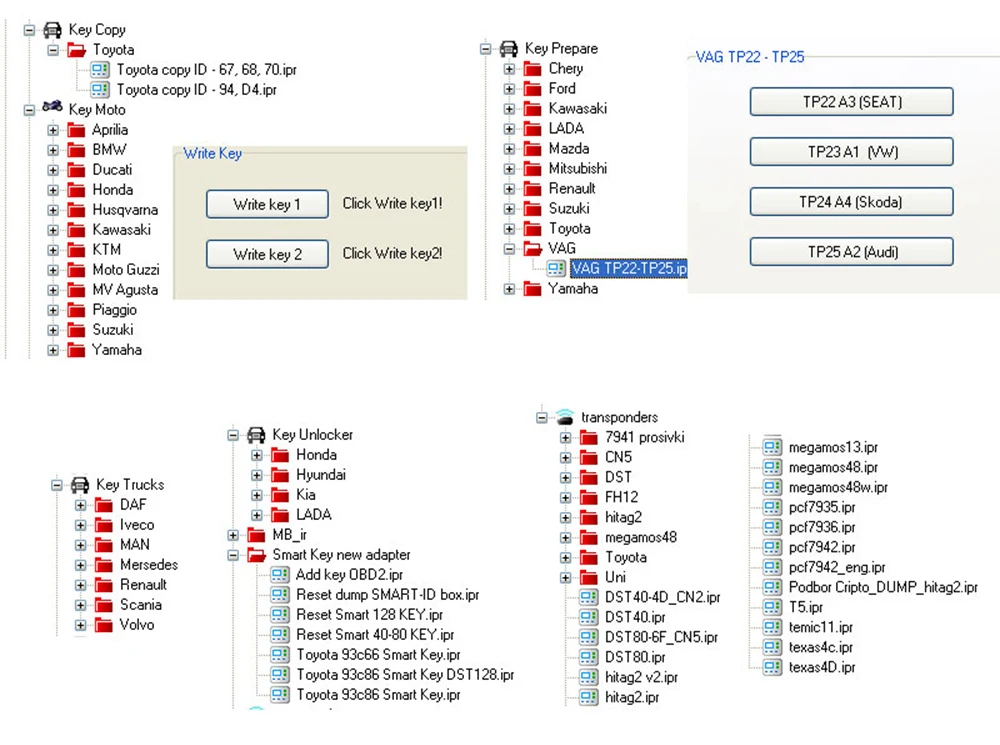Collapse the transponders root node
Viewport: 1000px width, 745px height.
click(541, 418)
